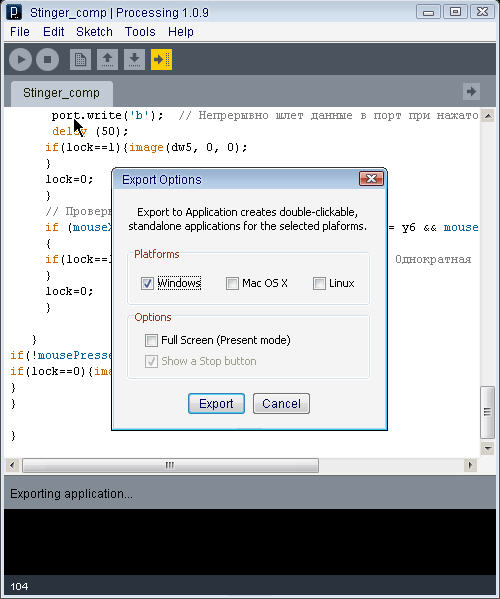Close the Export Options dialog
The width and height of the screenshot is (500, 599).
pyautogui.click(x=371, y=179)
